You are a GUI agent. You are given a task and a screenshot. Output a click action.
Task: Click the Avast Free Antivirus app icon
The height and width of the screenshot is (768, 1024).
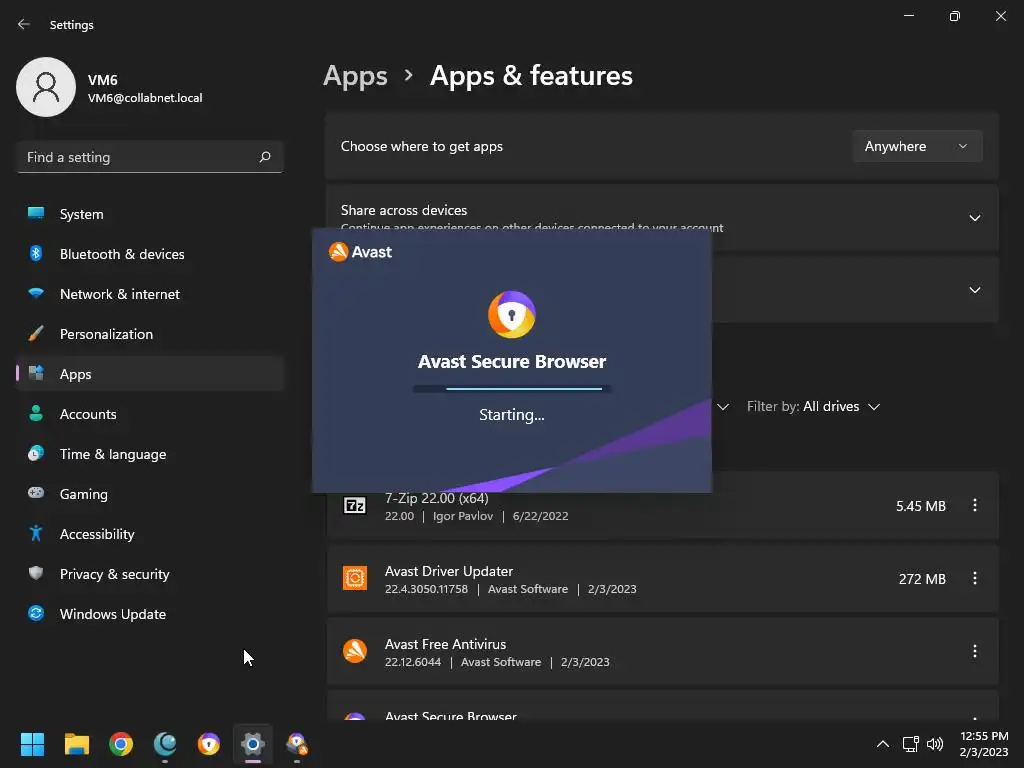click(x=355, y=651)
